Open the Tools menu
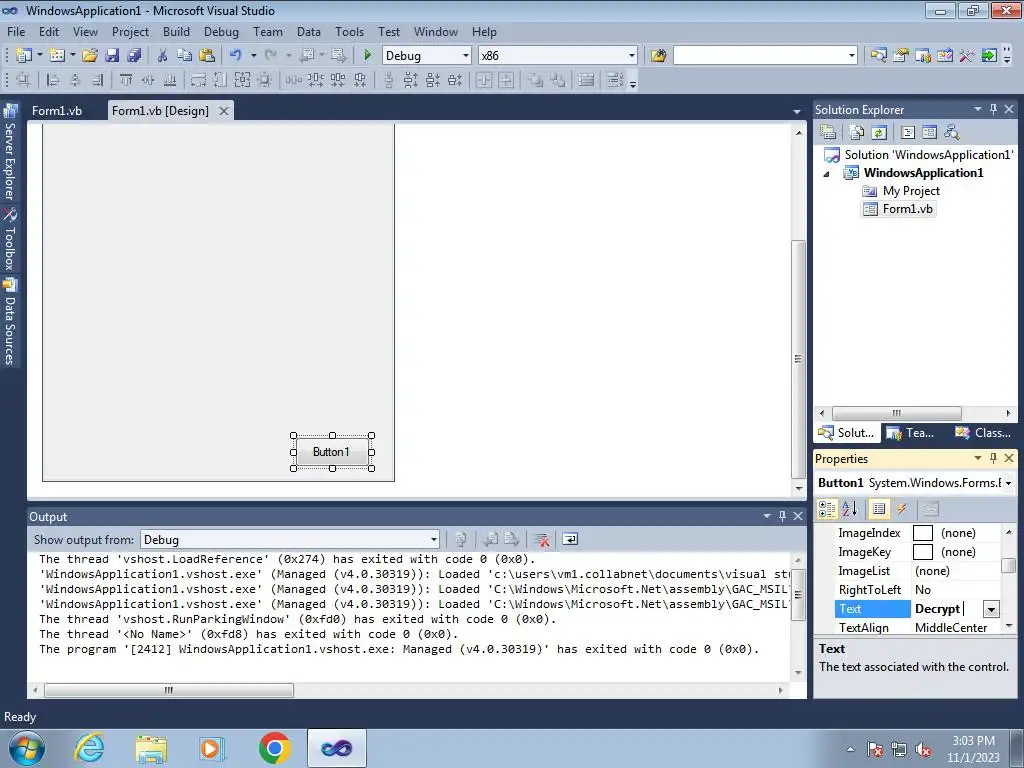Image resolution: width=1024 pixels, height=768 pixels. pyautogui.click(x=349, y=31)
